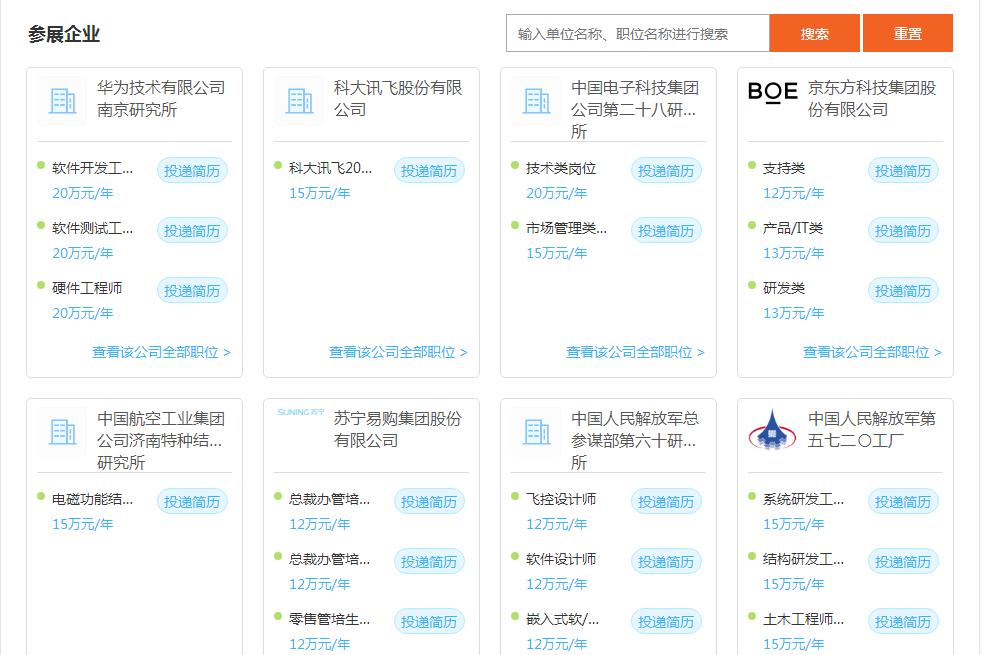View all positions of 华为技术有限公司南京研究所
Viewport: 982px width, 655px height.
click(162, 353)
